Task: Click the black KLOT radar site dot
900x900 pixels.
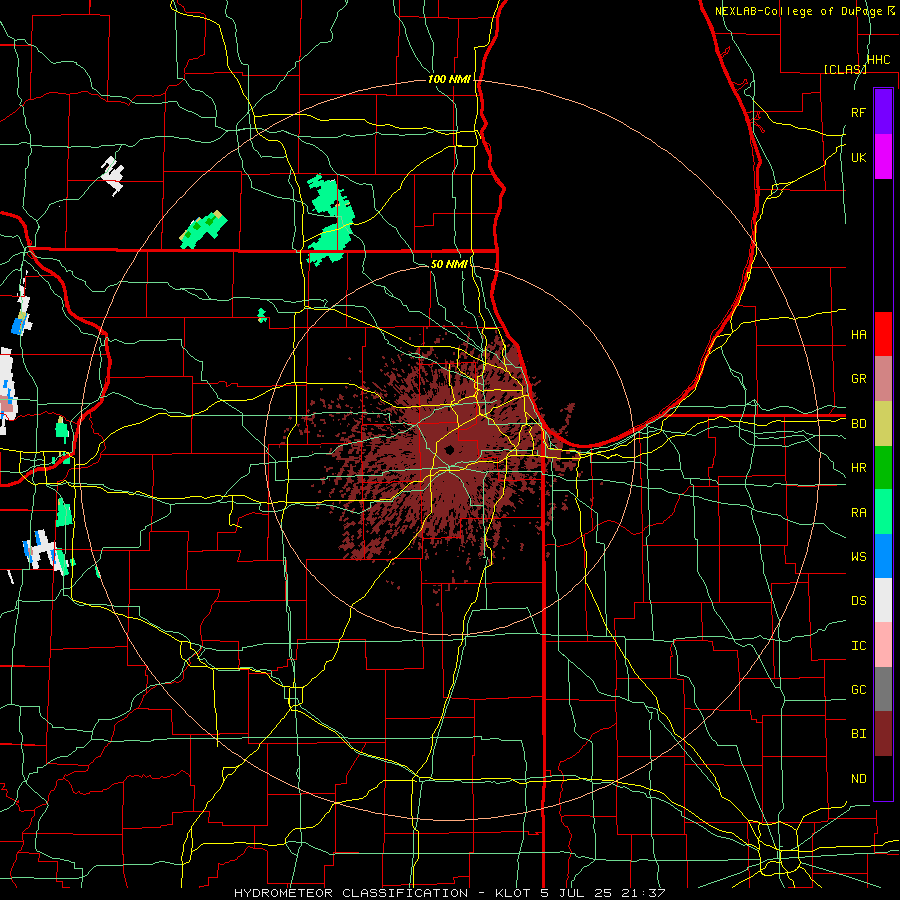Action: coord(449,450)
